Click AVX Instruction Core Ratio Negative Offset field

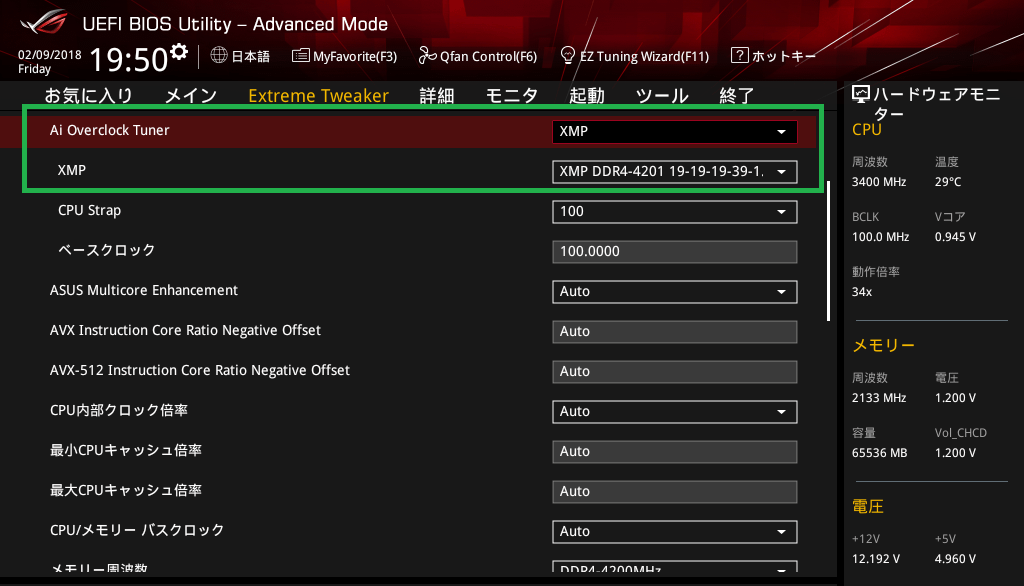coord(675,332)
